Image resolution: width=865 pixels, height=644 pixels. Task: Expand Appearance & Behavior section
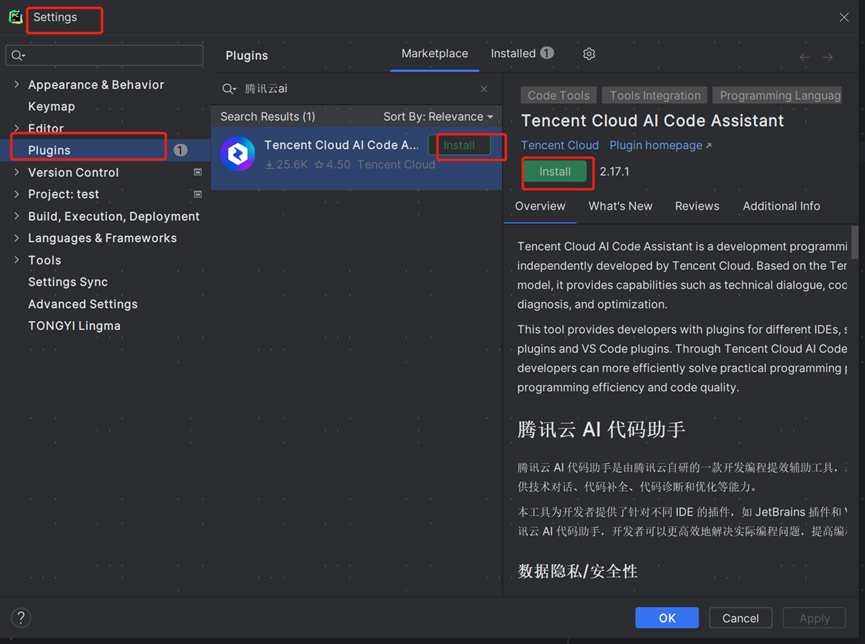(x=17, y=84)
